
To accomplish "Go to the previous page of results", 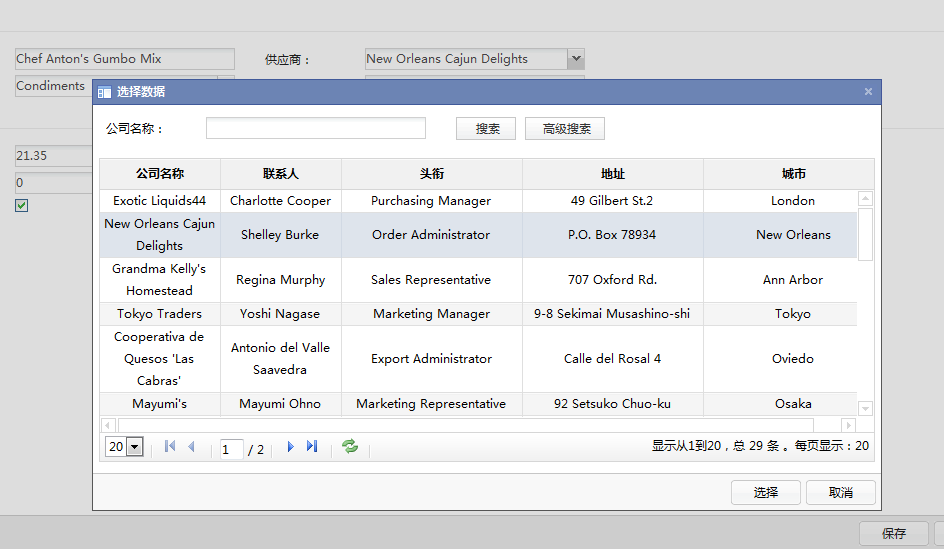I will click(191, 446).
